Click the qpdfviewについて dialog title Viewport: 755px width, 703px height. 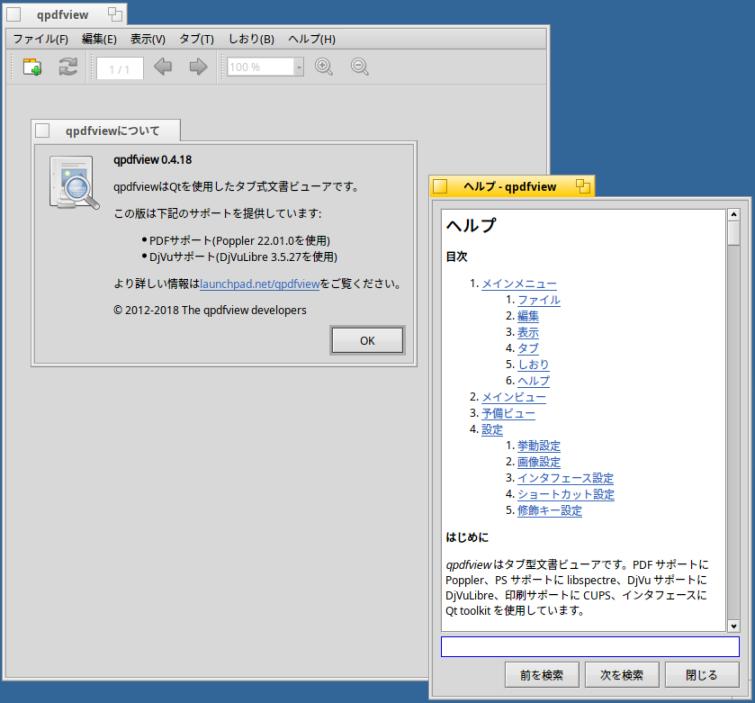tap(112, 131)
